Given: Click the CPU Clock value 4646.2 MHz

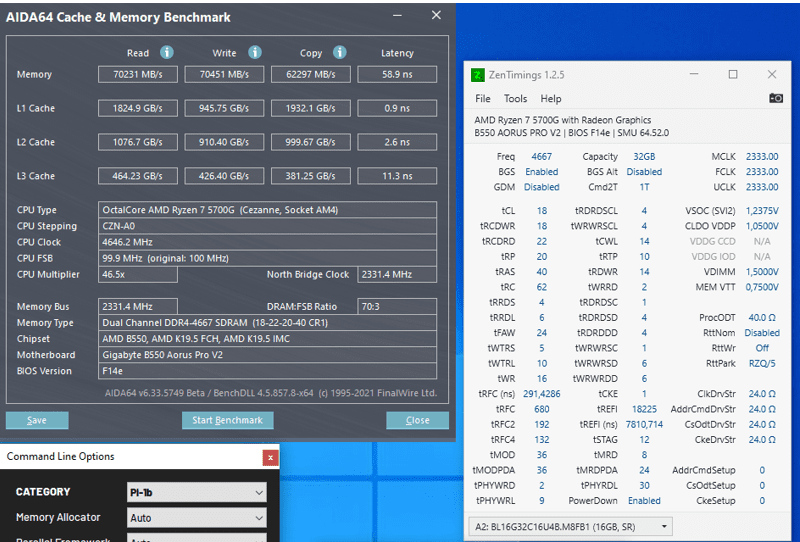Looking at the screenshot, I should coord(267,242).
